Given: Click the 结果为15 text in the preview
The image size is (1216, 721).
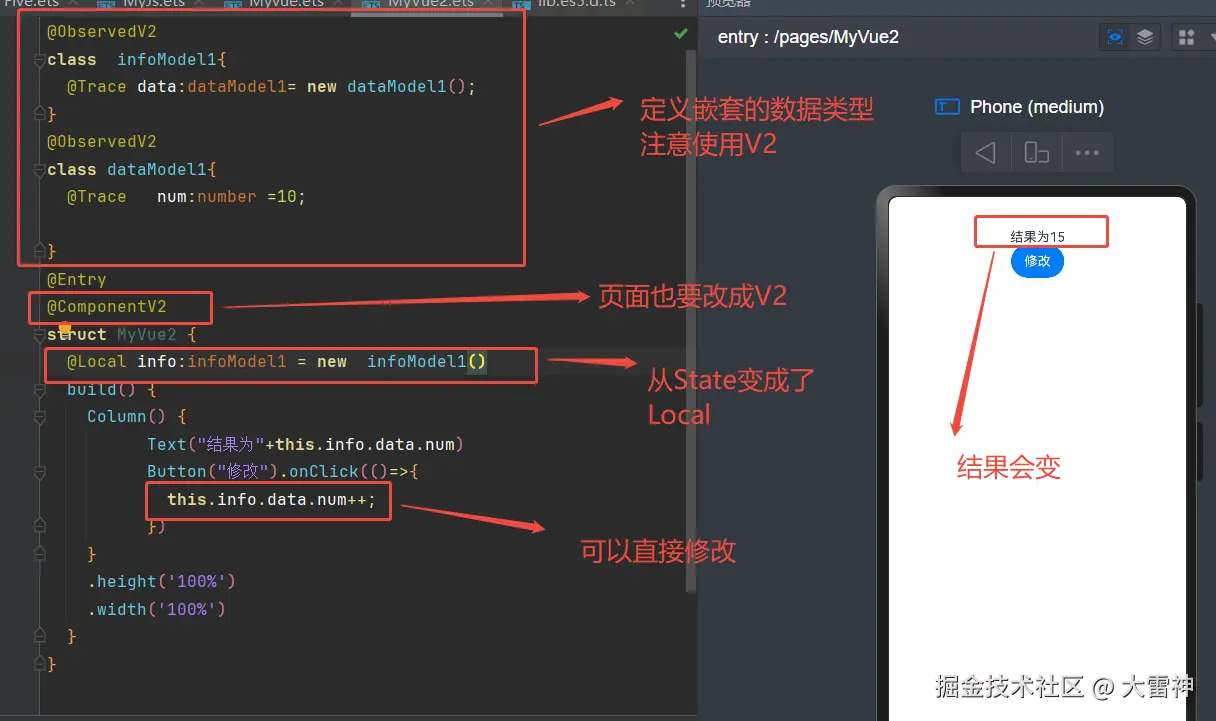Looking at the screenshot, I should (1037, 237).
